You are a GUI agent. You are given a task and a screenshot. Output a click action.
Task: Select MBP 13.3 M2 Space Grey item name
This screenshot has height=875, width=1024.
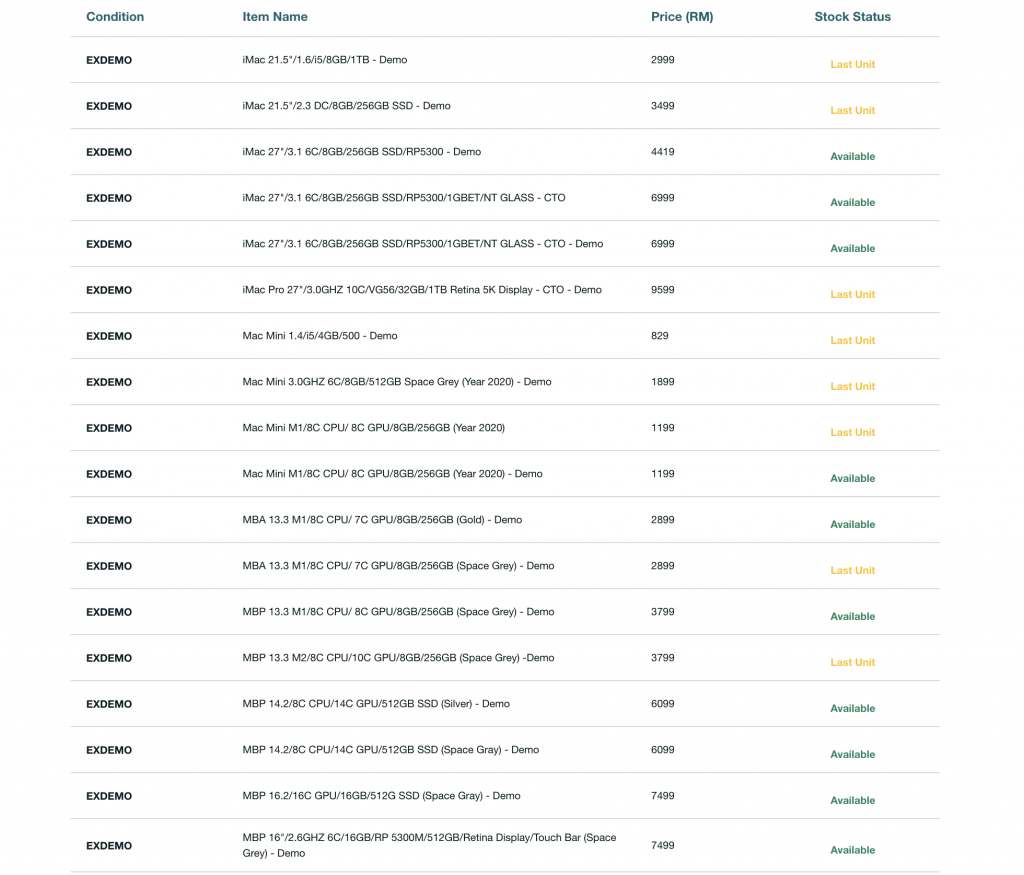[x=398, y=658]
